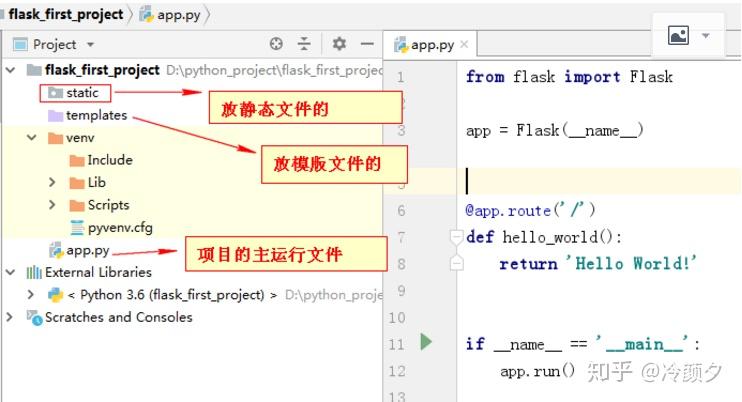The width and height of the screenshot is (742, 402).
Task: Collapse the External Libraries node
Action: click(x=10, y=272)
